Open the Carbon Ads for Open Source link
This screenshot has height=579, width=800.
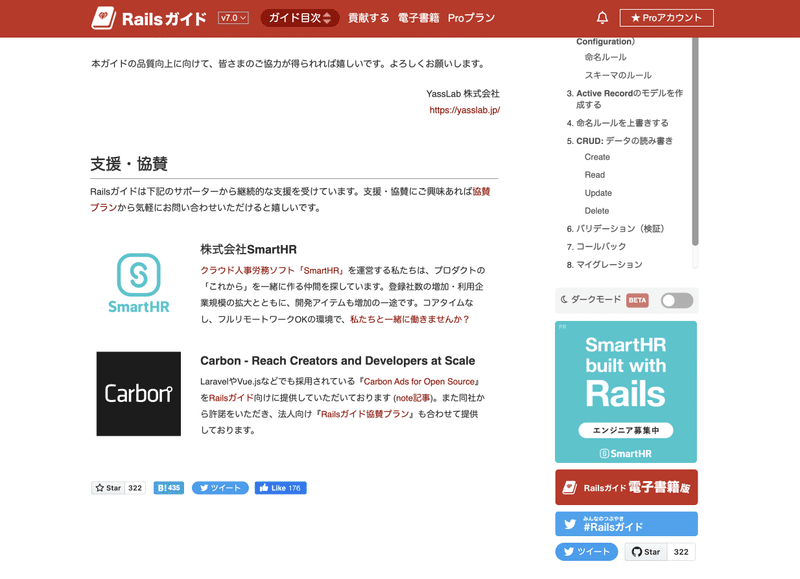(419, 381)
